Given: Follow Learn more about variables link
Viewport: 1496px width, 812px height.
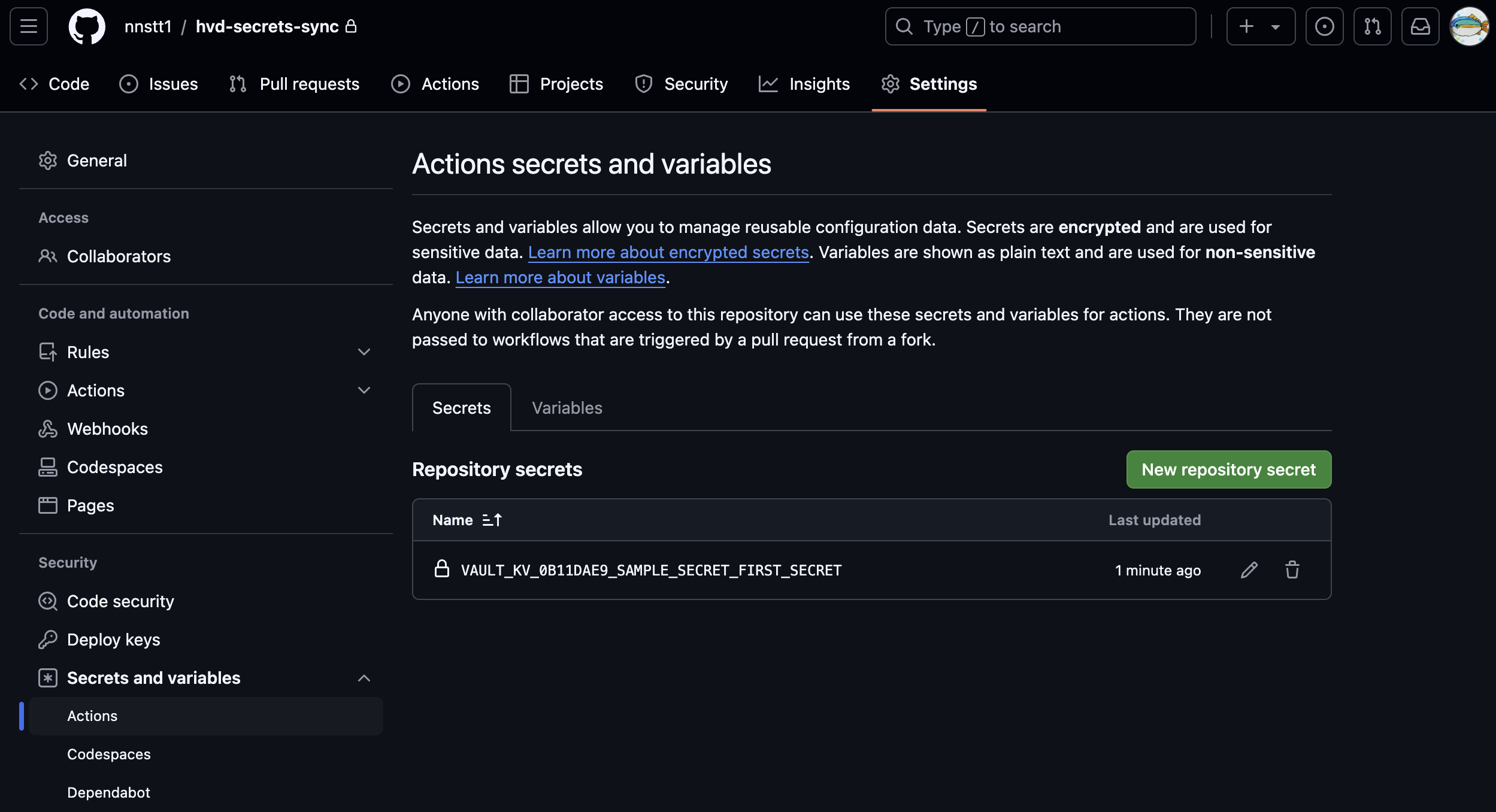Looking at the screenshot, I should (561, 278).
